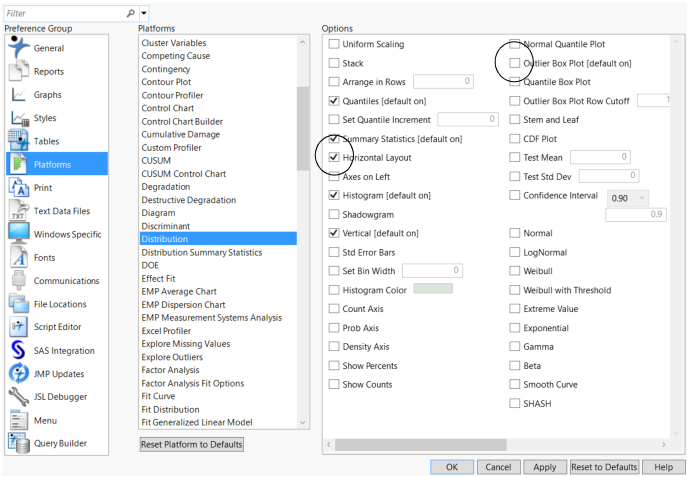
Task: Open Help for preferences
Action: pos(664,467)
